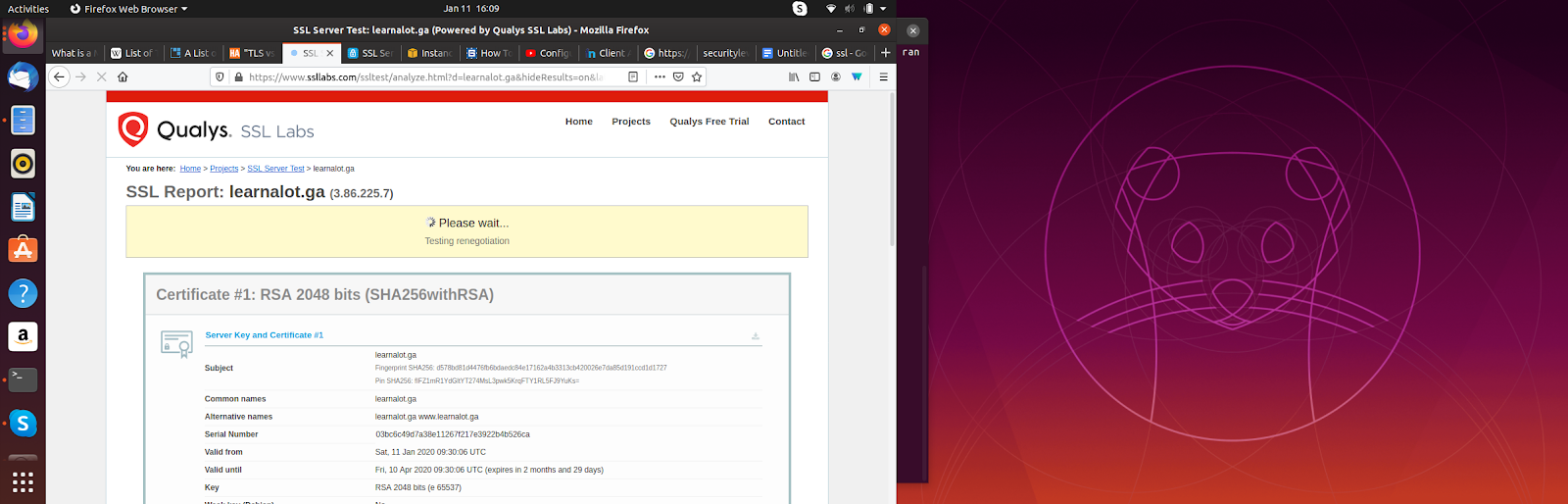Download server certificate #1 icon
The height and width of the screenshot is (504, 1568).
756,336
